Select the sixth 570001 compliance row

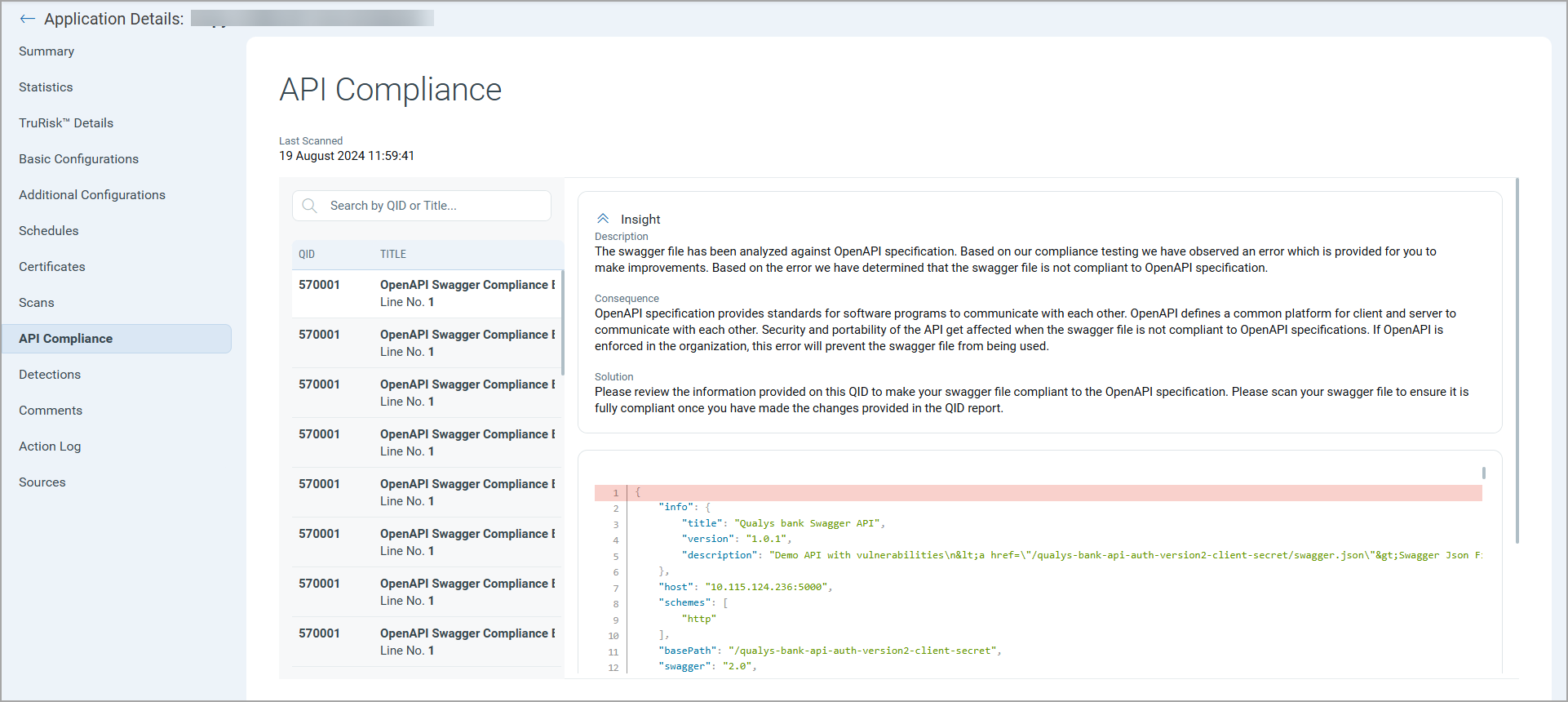click(426, 542)
